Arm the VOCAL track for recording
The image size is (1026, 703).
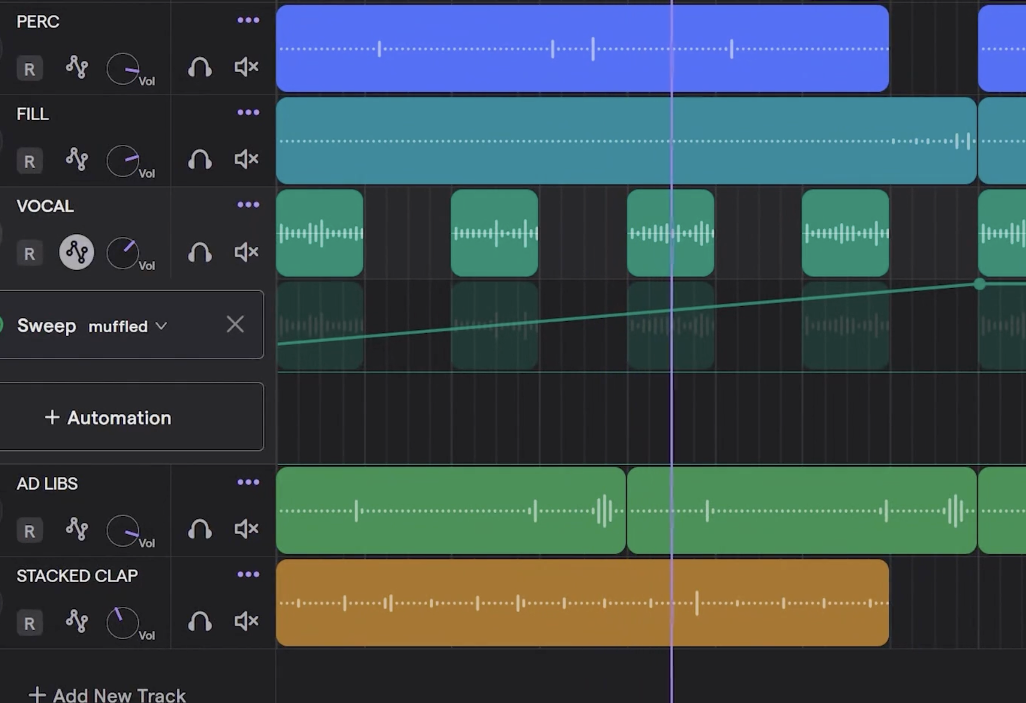(x=29, y=254)
